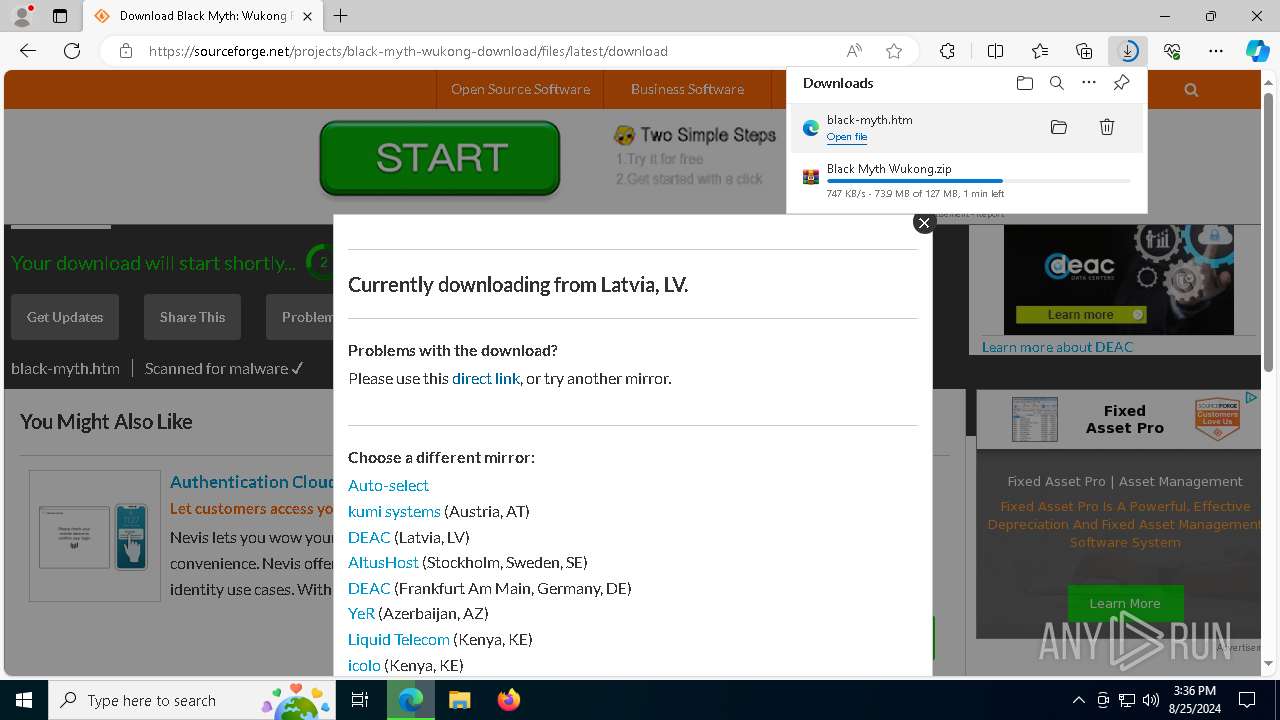
Task: Open notification center icon
Action: tap(1247, 700)
